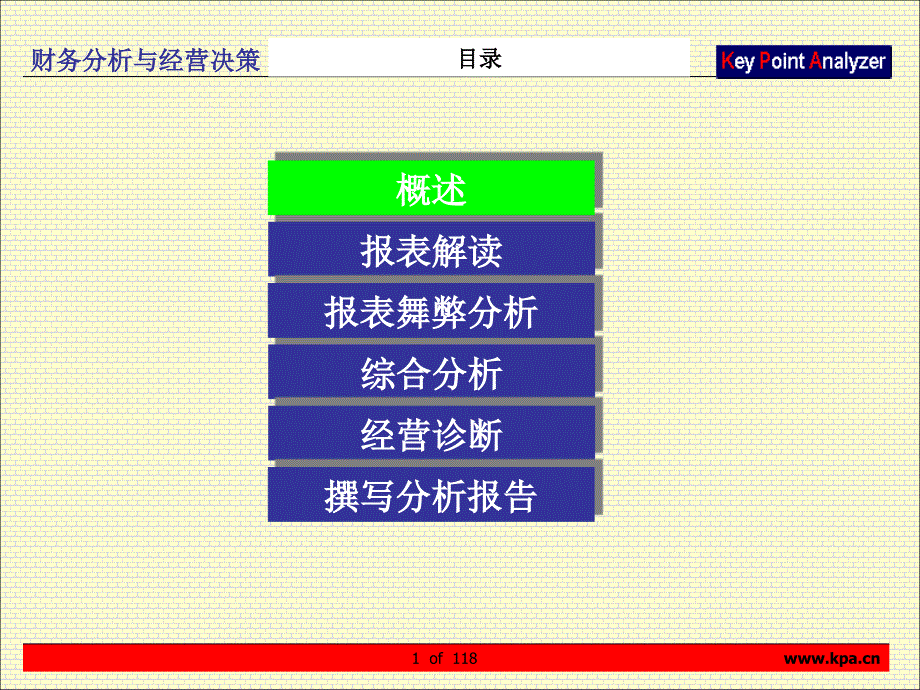Image resolution: width=920 pixels, height=690 pixels.
Task: Click the red letter P in logo
Action: point(765,61)
